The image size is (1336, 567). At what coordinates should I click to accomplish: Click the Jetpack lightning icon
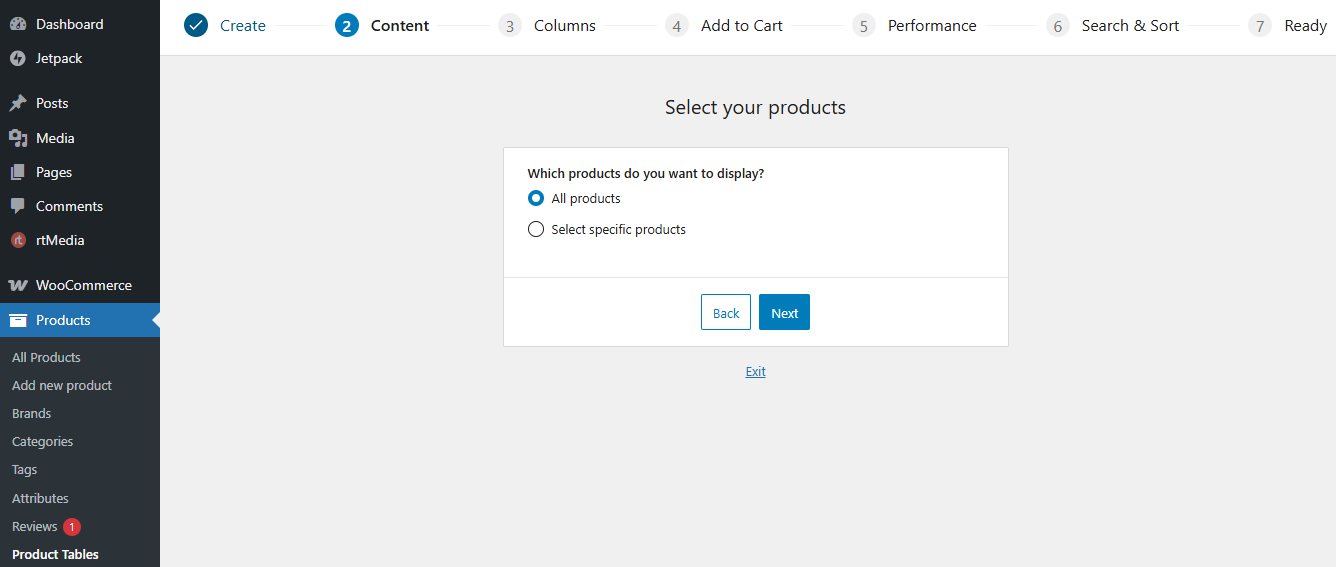pyautogui.click(x=18, y=59)
